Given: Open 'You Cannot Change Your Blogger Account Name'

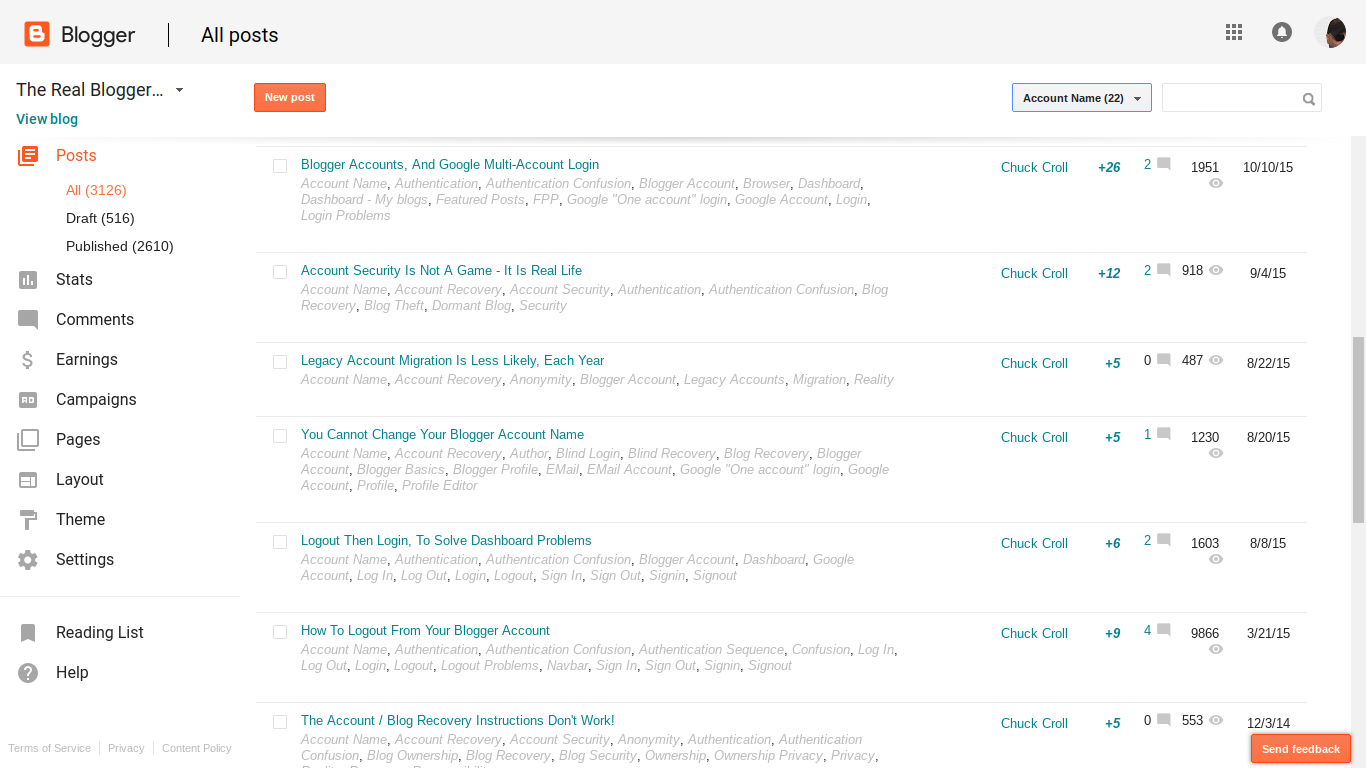Looking at the screenshot, I should point(442,434).
